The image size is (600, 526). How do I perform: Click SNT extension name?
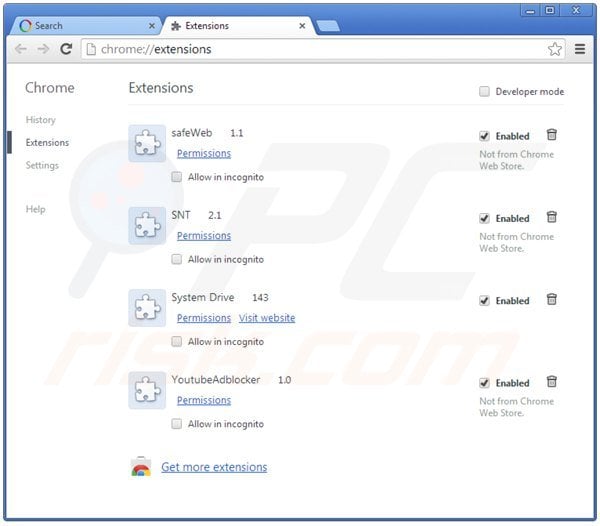click(181, 215)
